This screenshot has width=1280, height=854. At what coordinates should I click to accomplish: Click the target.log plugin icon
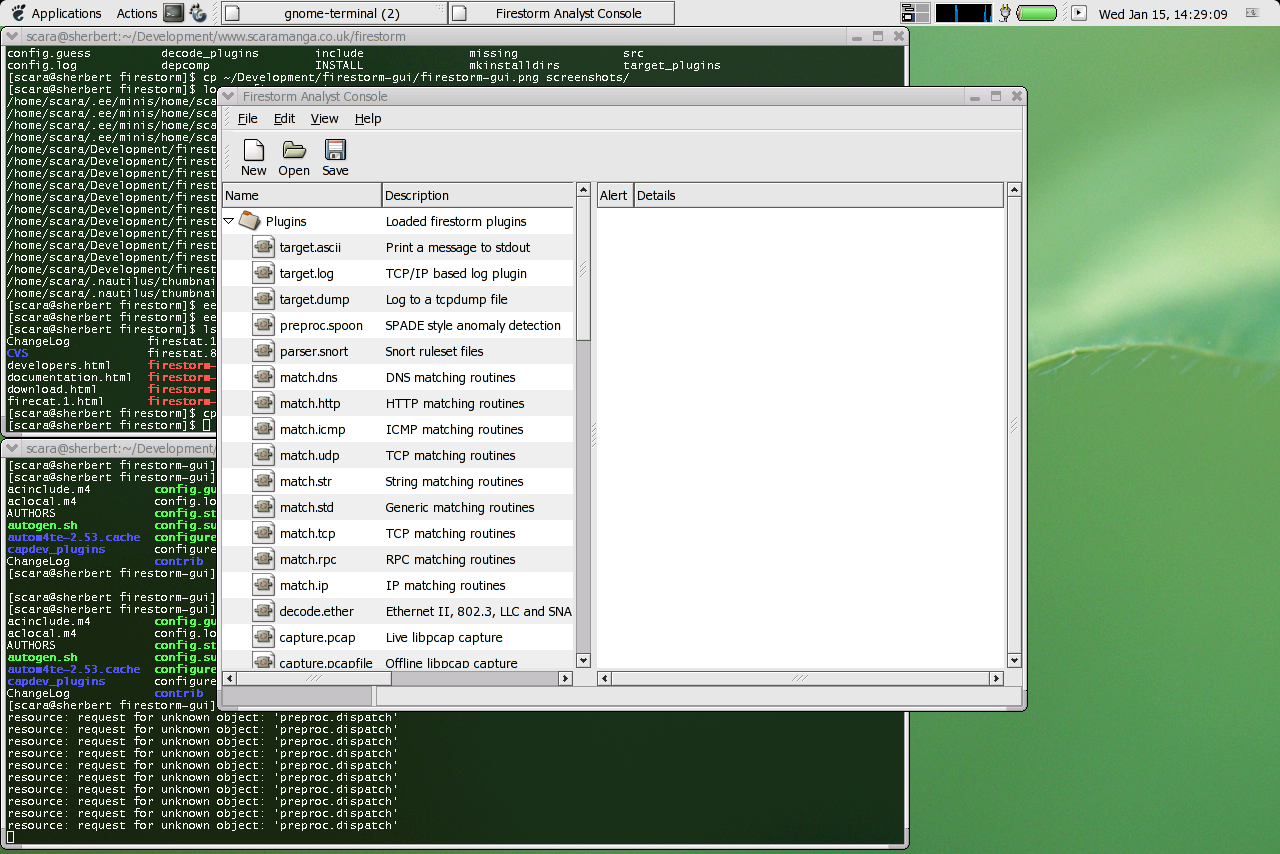[264, 273]
